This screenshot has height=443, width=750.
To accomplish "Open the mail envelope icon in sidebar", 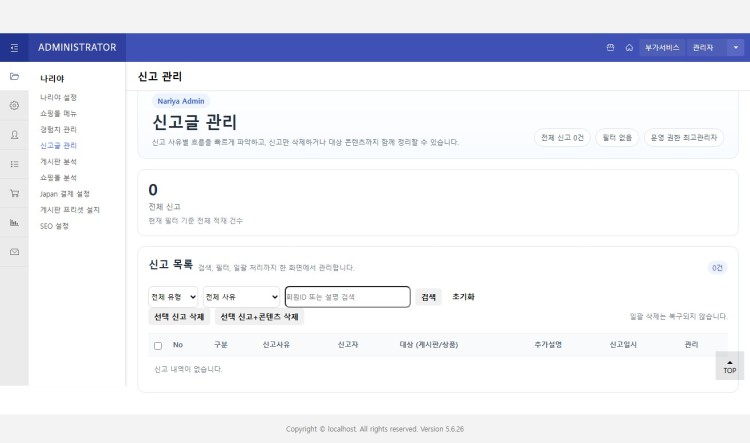I will coord(14,251).
